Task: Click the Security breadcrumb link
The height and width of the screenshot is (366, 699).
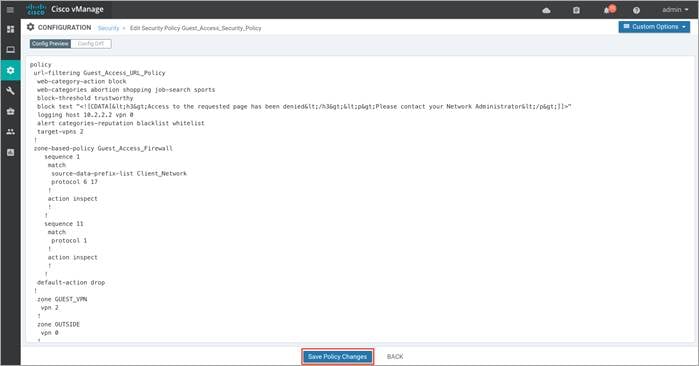Action: click(x=108, y=28)
